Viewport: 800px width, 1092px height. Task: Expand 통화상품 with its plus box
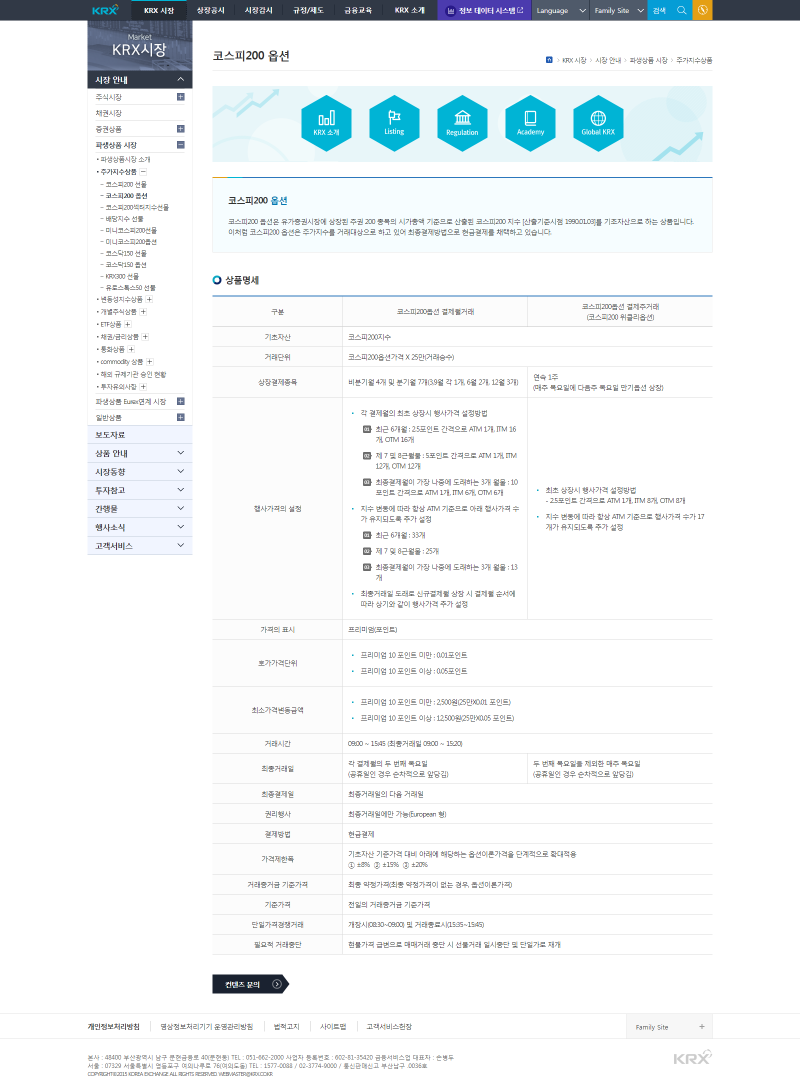coord(131,350)
